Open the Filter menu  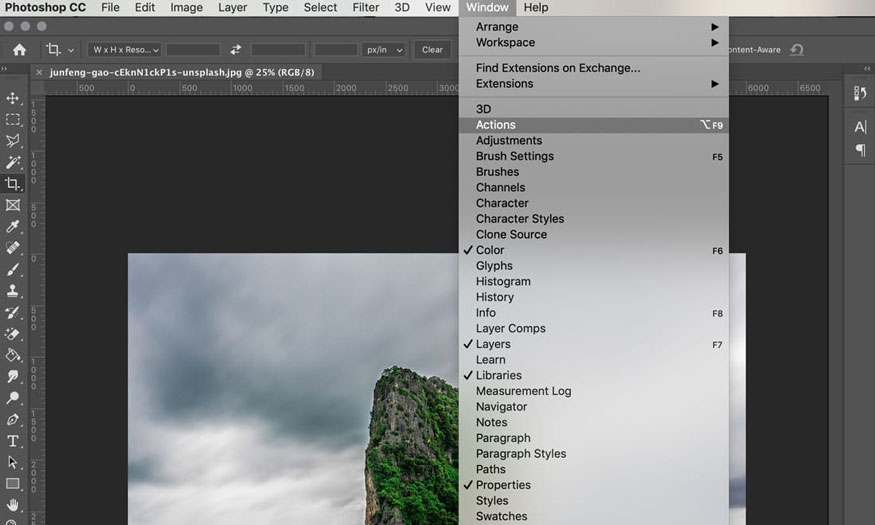point(366,7)
